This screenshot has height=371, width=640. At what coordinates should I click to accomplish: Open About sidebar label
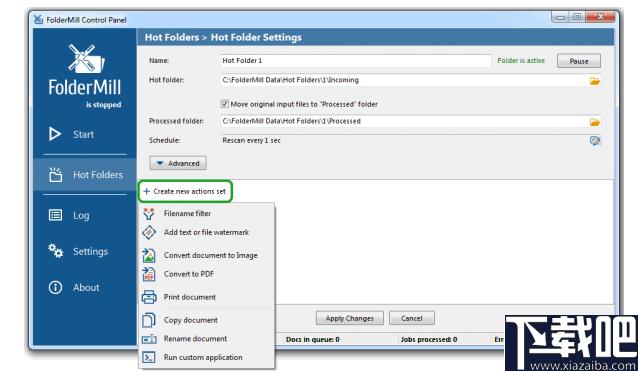tap(86, 287)
